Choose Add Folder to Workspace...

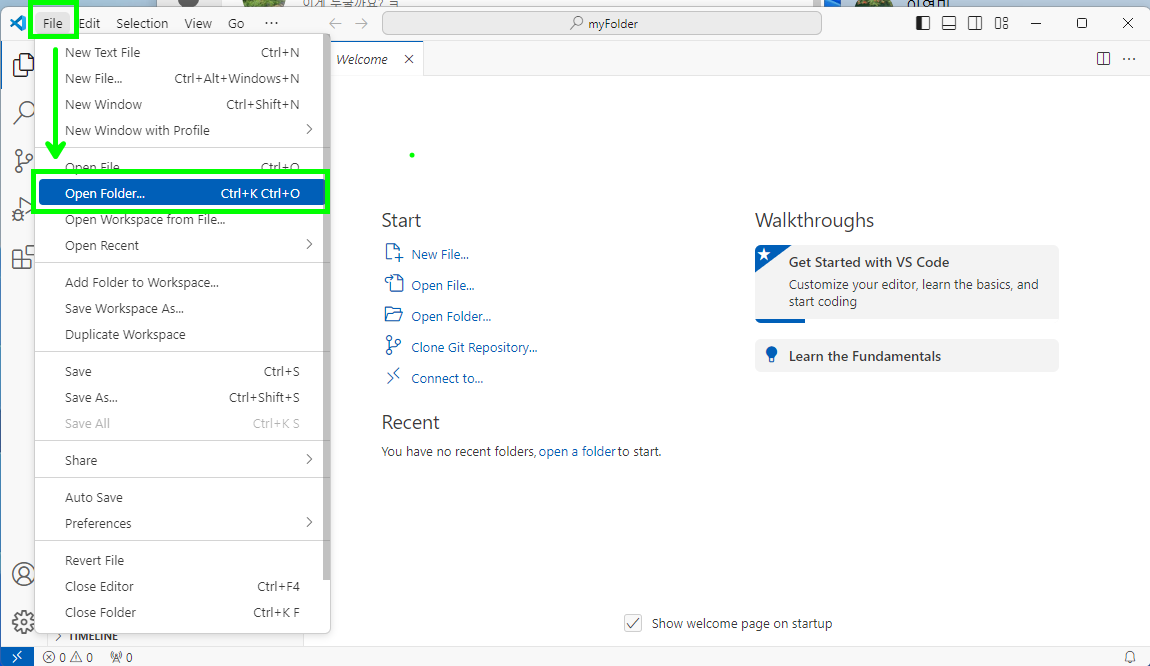click(180, 283)
